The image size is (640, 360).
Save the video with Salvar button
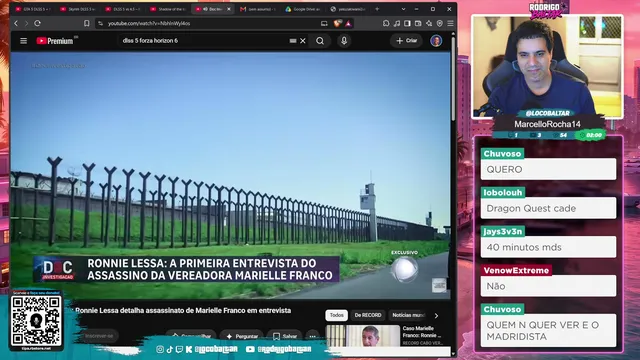pyautogui.click(x=284, y=336)
